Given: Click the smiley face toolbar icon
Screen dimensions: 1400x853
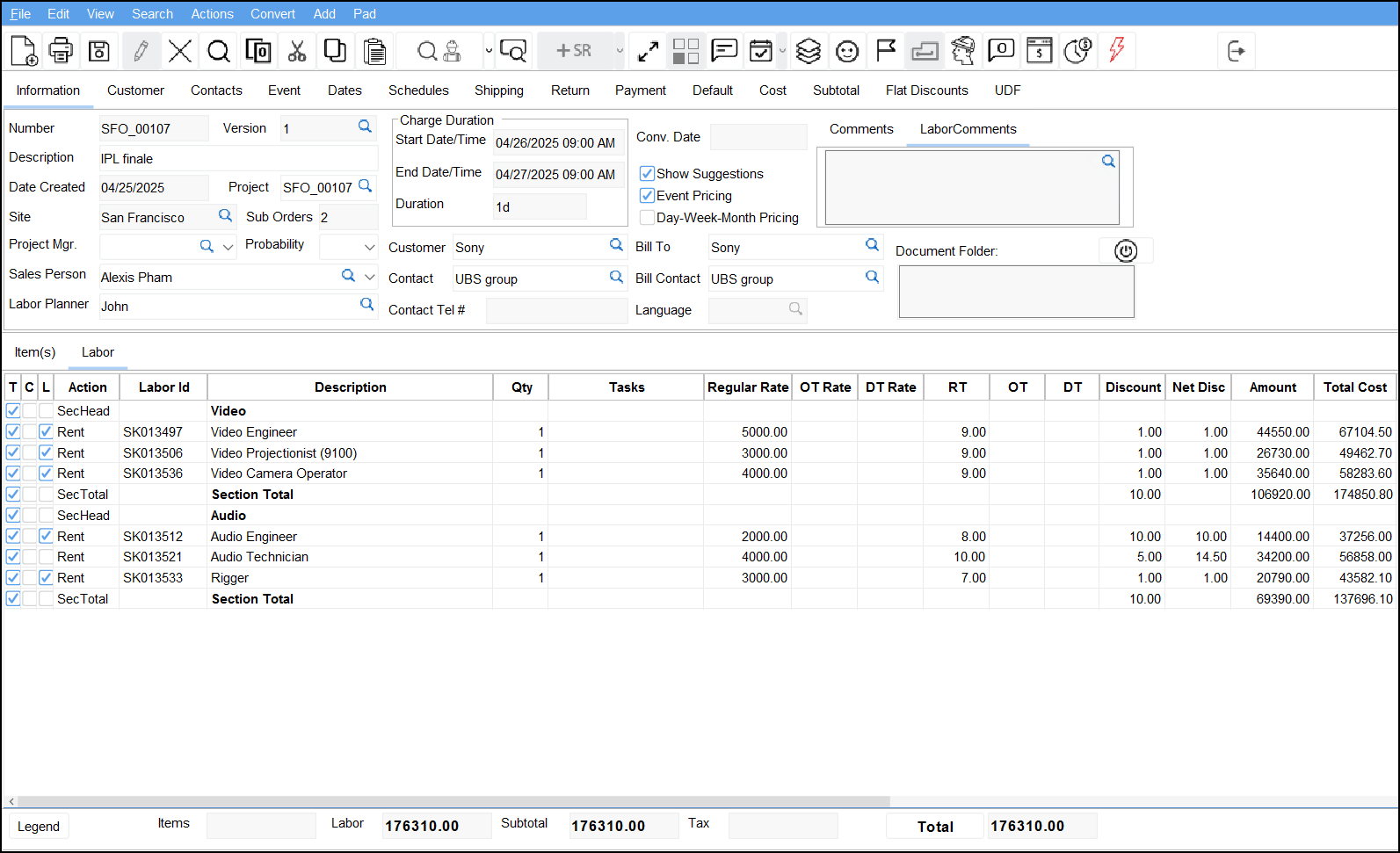Looking at the screenshot, I should (846, 51).
